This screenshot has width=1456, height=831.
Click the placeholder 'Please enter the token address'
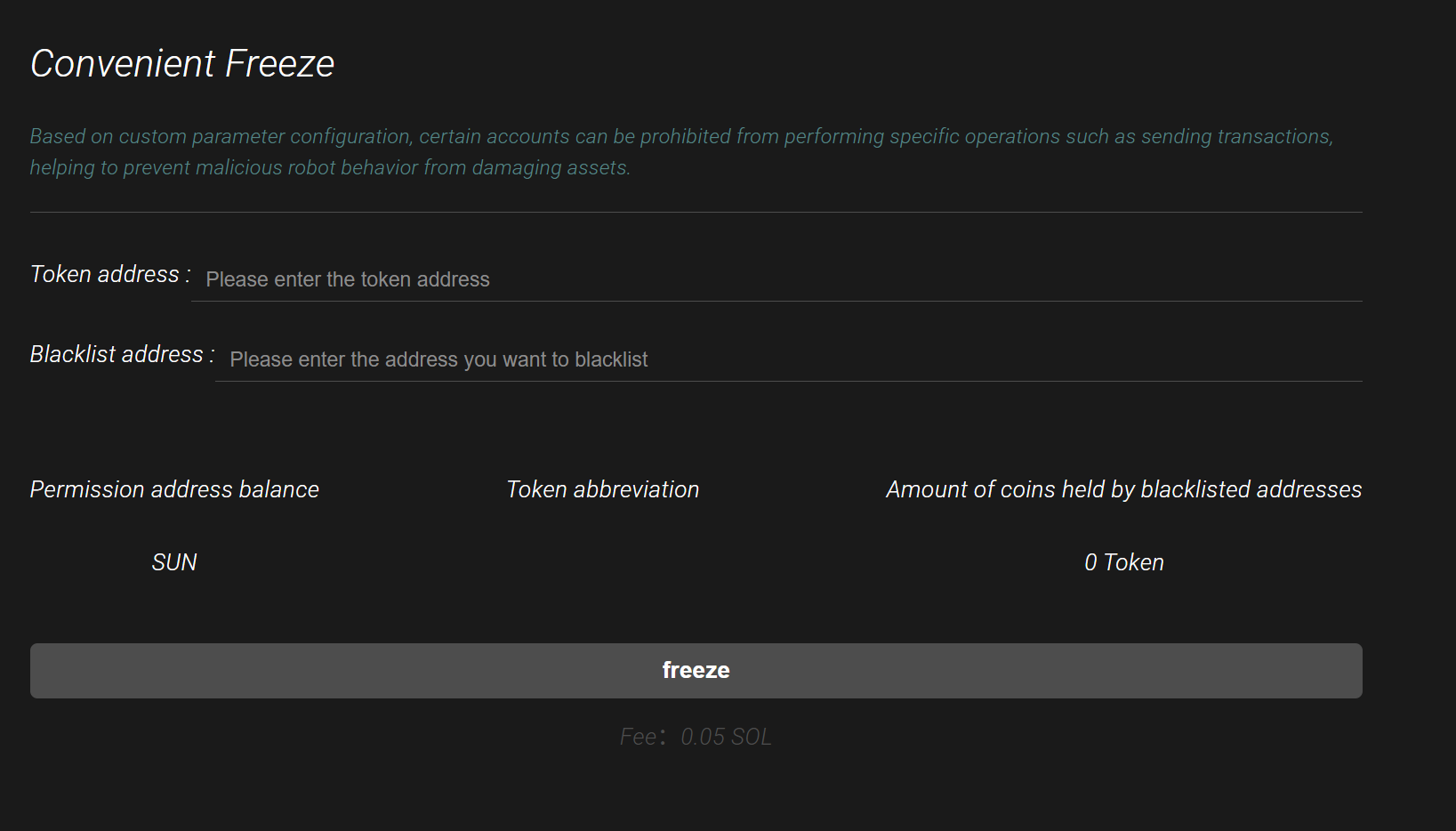coord(347,279)
